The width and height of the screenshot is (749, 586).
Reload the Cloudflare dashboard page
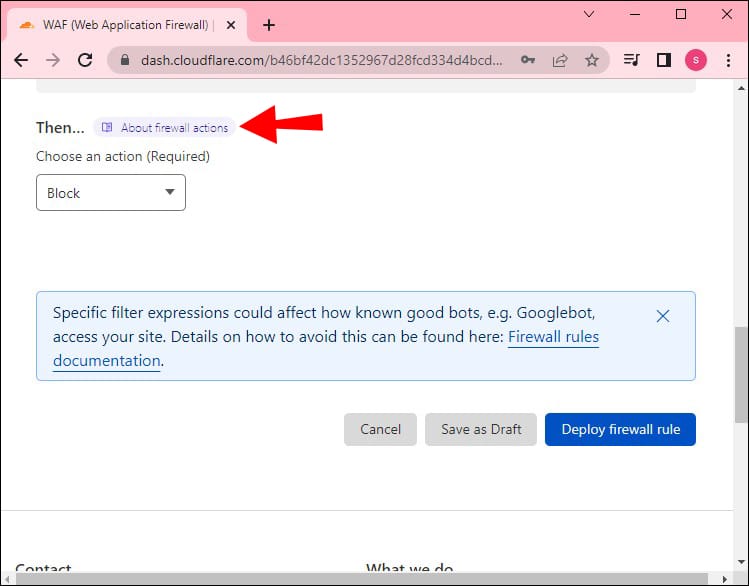click(x=85, y=60)
